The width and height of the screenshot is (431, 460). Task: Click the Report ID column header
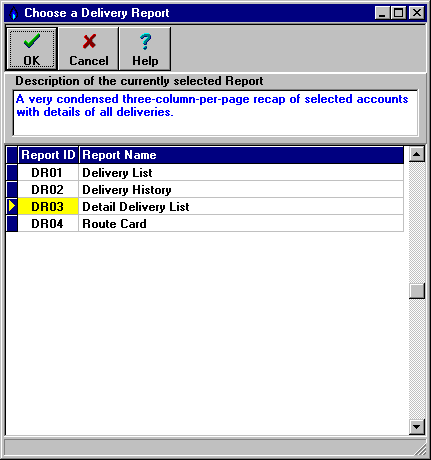point(48,155)
